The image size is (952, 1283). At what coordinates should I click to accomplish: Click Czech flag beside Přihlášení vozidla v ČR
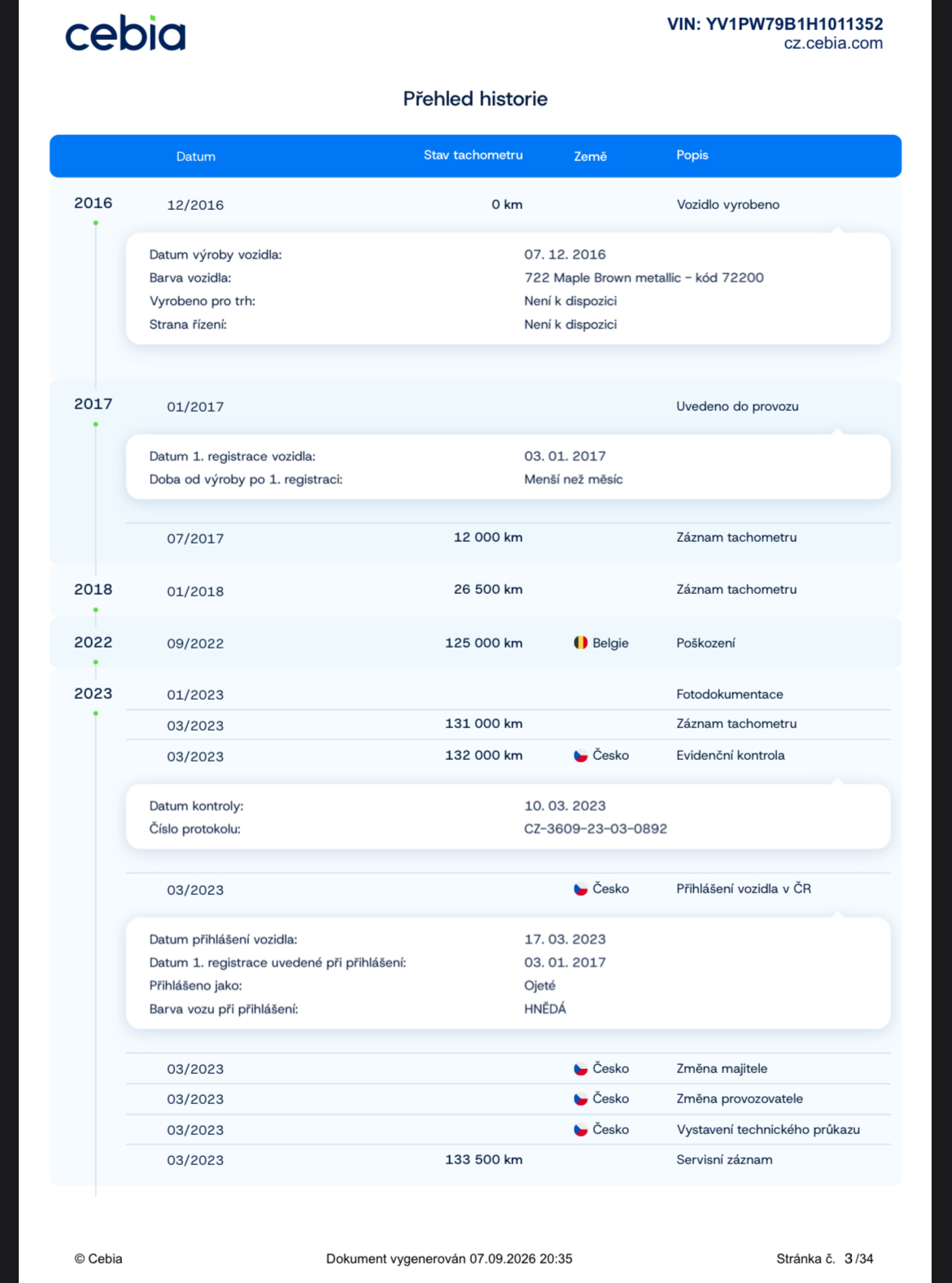581,888
